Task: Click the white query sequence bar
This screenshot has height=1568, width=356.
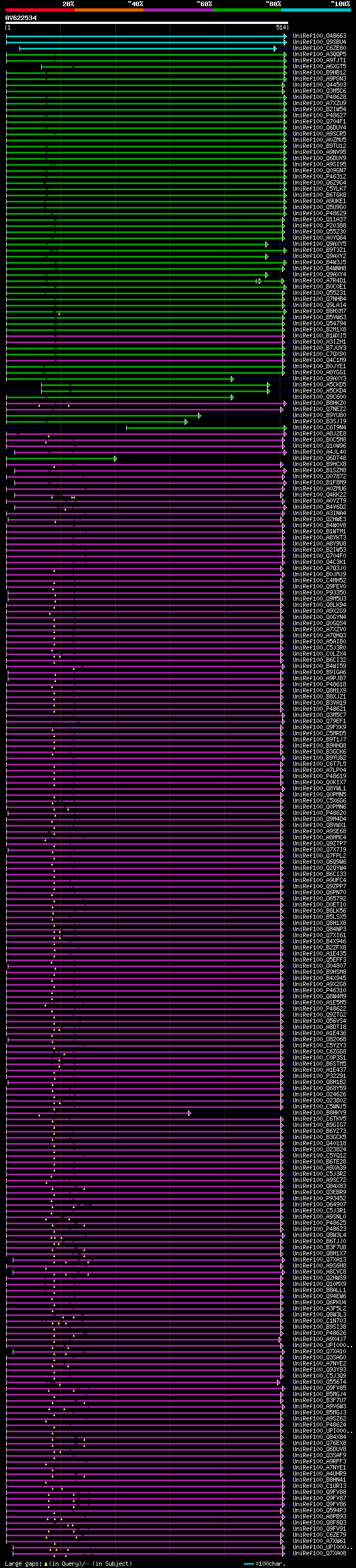Action: coord(147,22)
